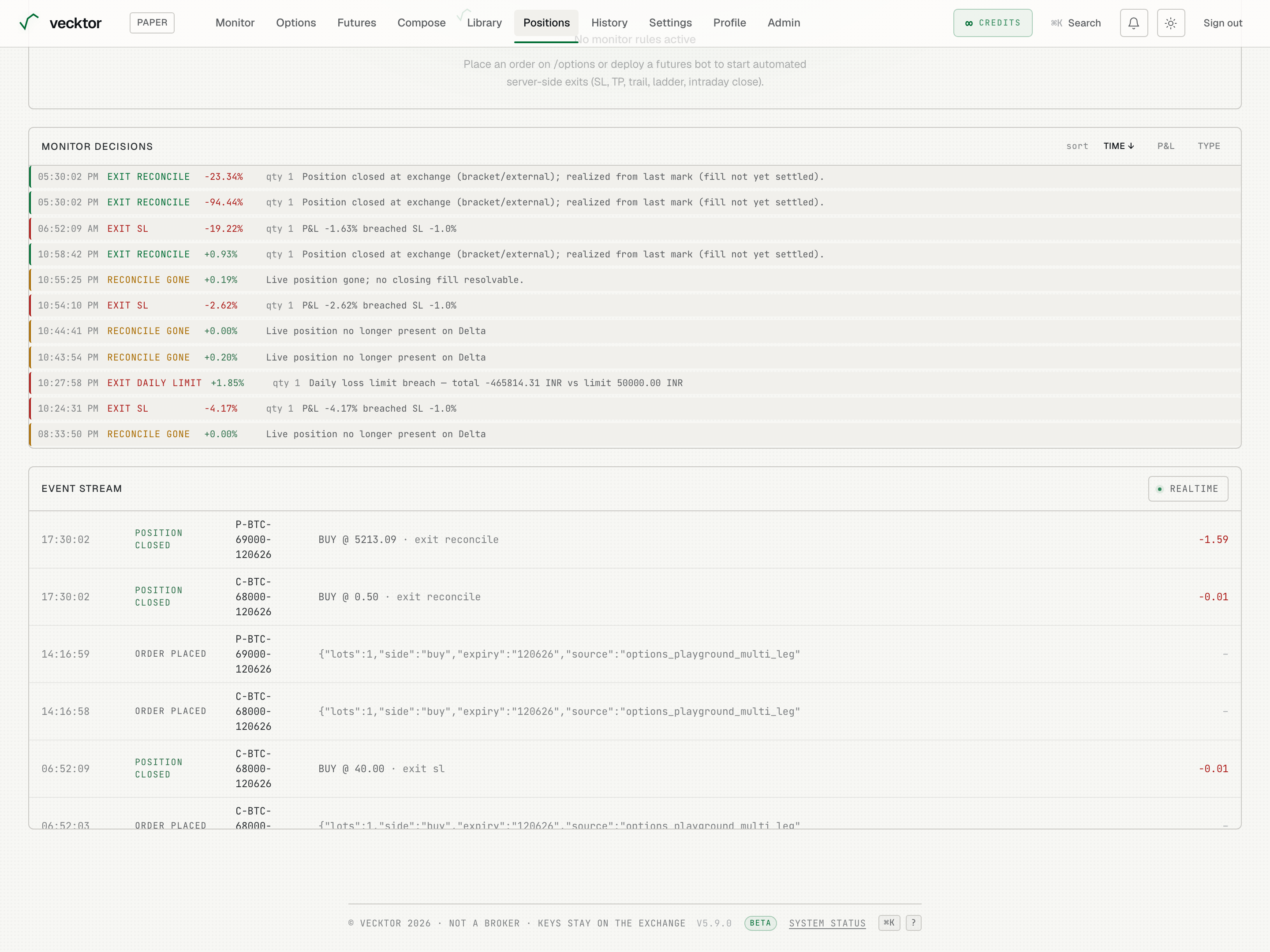Click the MONITOR DECISIONS heading
The image size is (1270, 952).
point(97,146)
